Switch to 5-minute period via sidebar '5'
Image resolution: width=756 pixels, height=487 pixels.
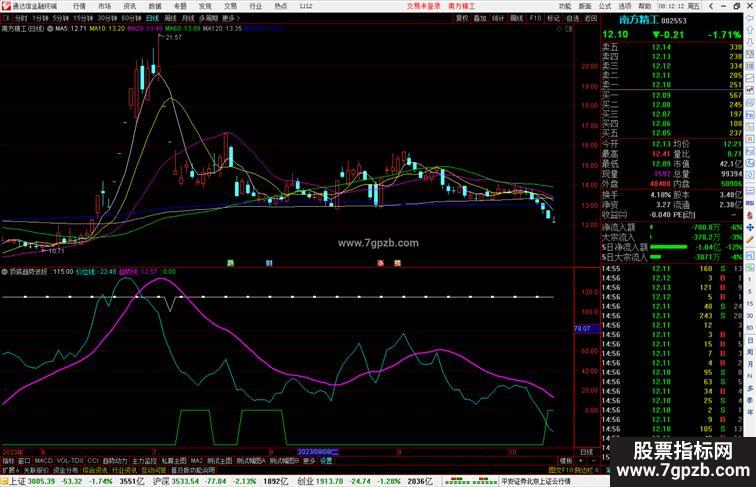click(x=750, y=292)
